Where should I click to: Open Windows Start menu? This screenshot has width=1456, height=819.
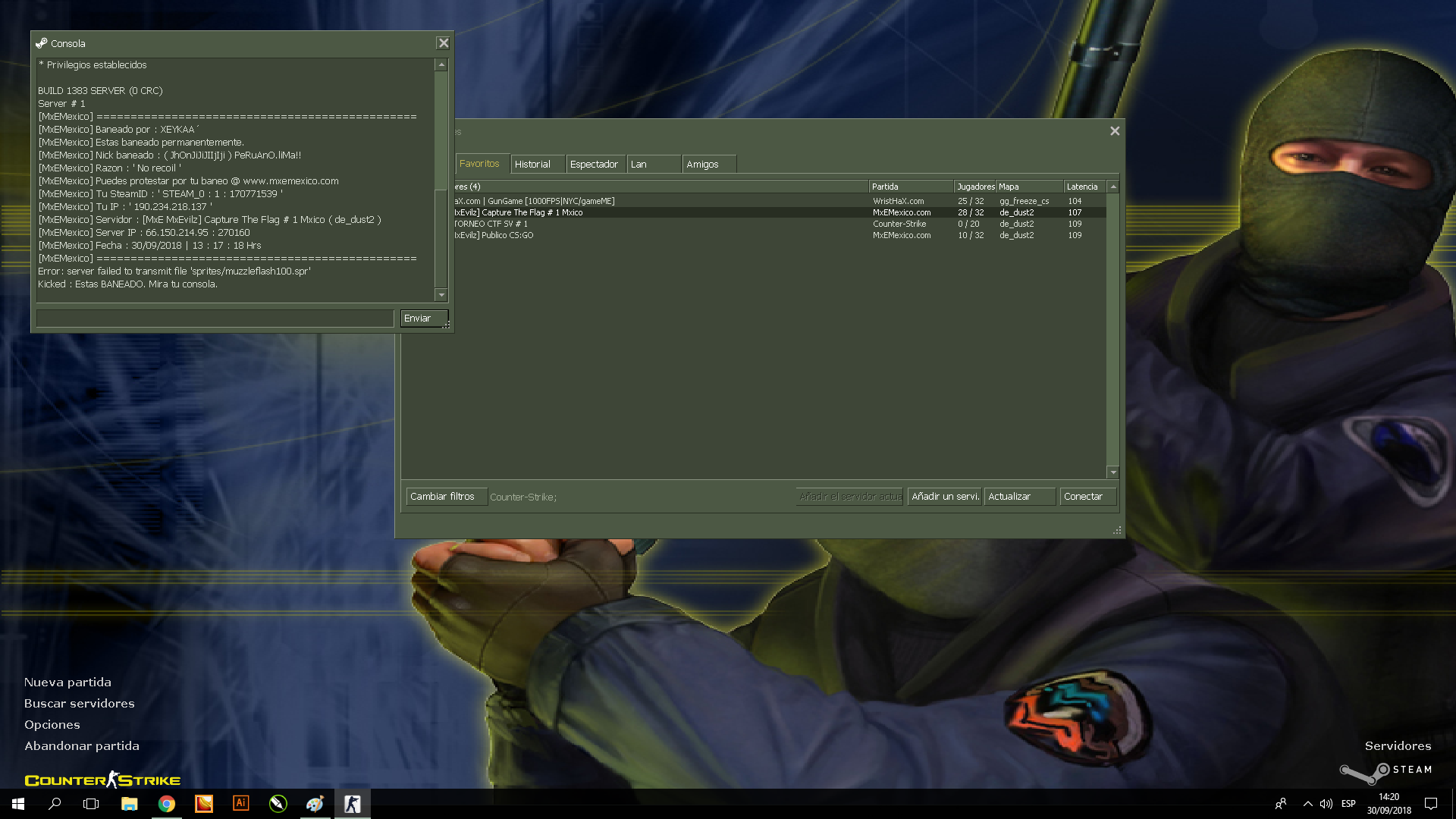tap(18, 804)
